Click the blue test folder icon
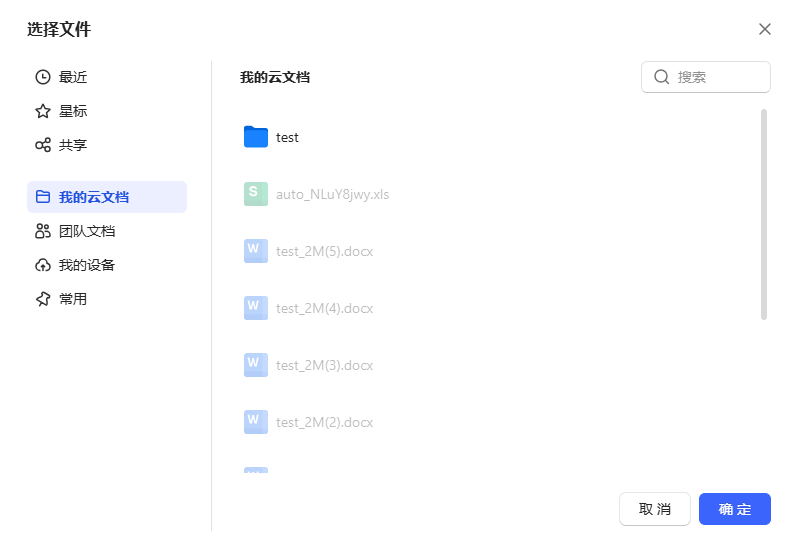This screenshot has height=545, width=798. pyautogui.click(x=256, y=137)
